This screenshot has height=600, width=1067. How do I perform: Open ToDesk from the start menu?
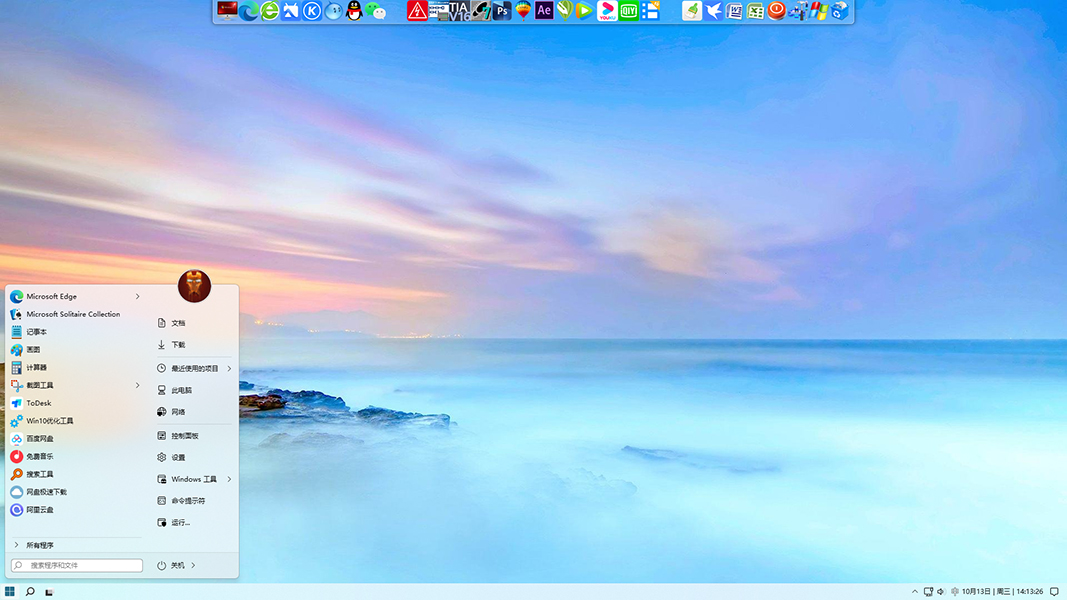click(38, 403)
